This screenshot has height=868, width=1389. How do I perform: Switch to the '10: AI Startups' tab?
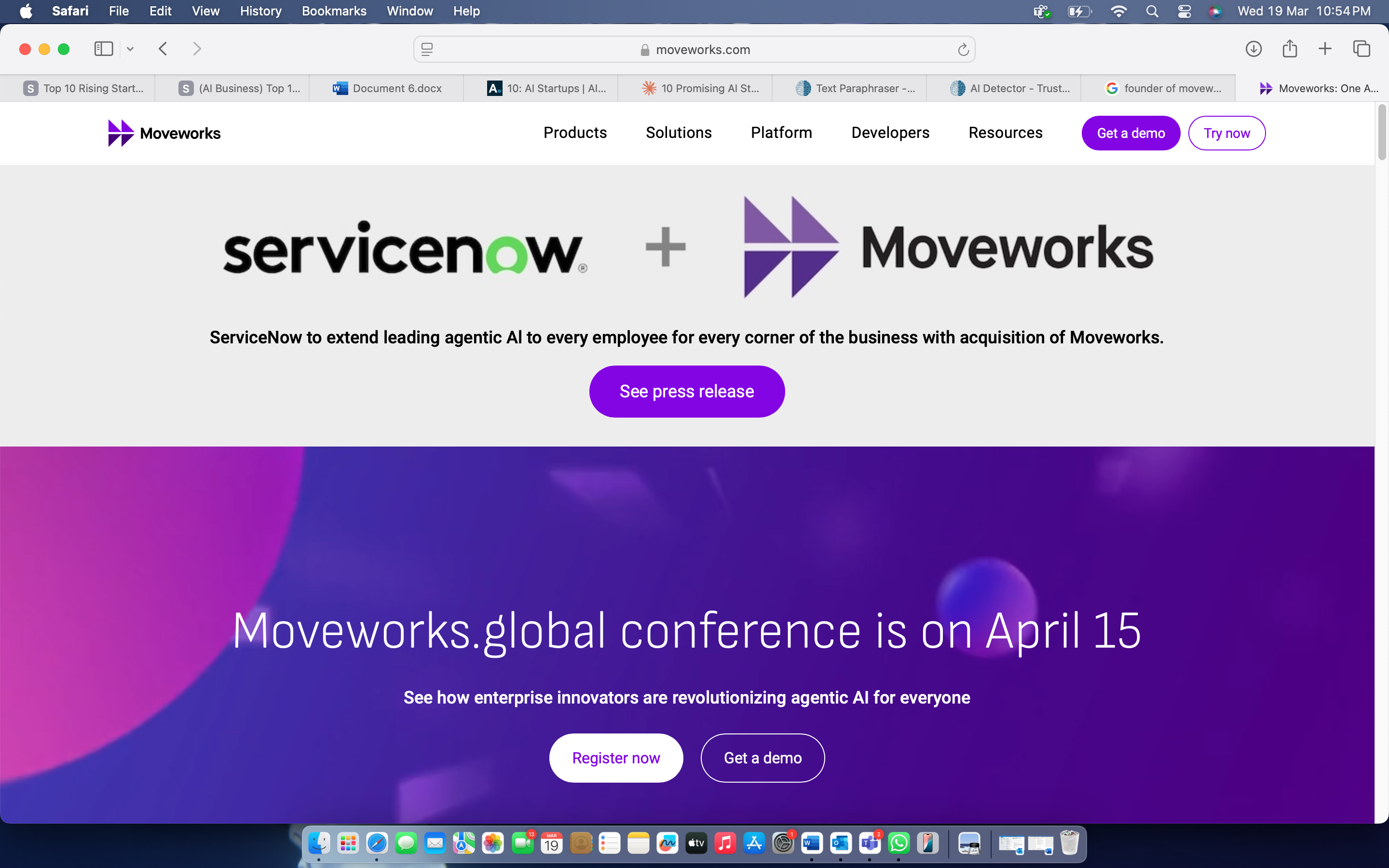541,88
